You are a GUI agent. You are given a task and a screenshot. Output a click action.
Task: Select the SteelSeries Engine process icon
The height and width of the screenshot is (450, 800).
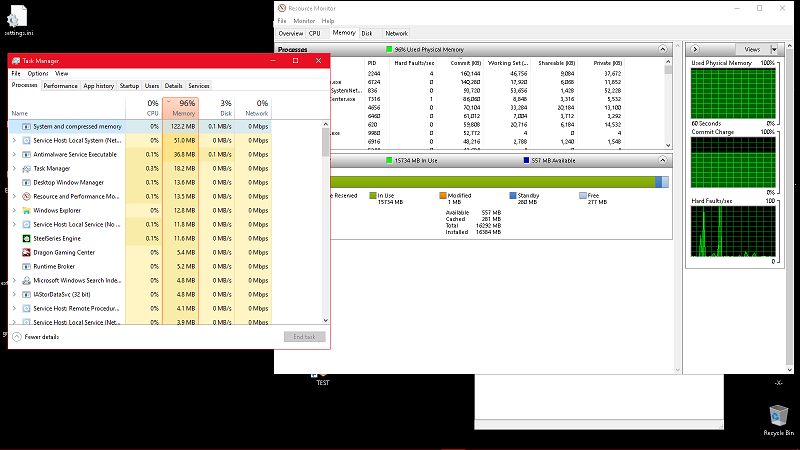pyautogui.click(x=25, y=238)
